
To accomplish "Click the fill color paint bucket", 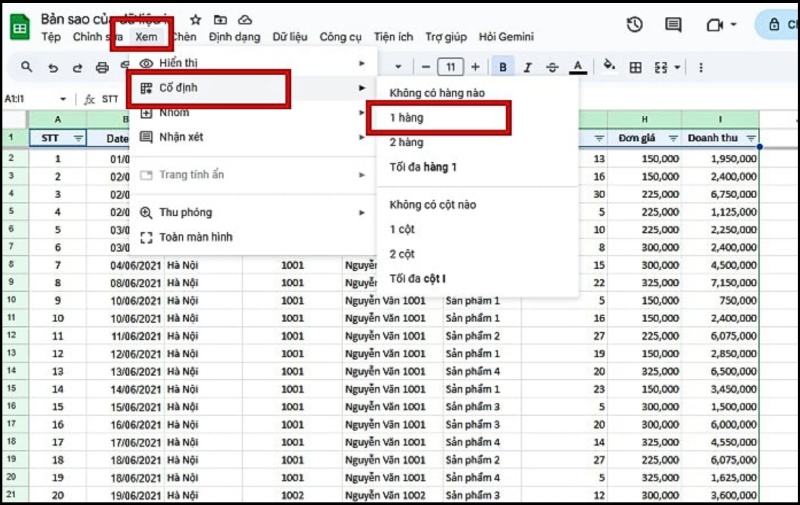I will point(610,67).
